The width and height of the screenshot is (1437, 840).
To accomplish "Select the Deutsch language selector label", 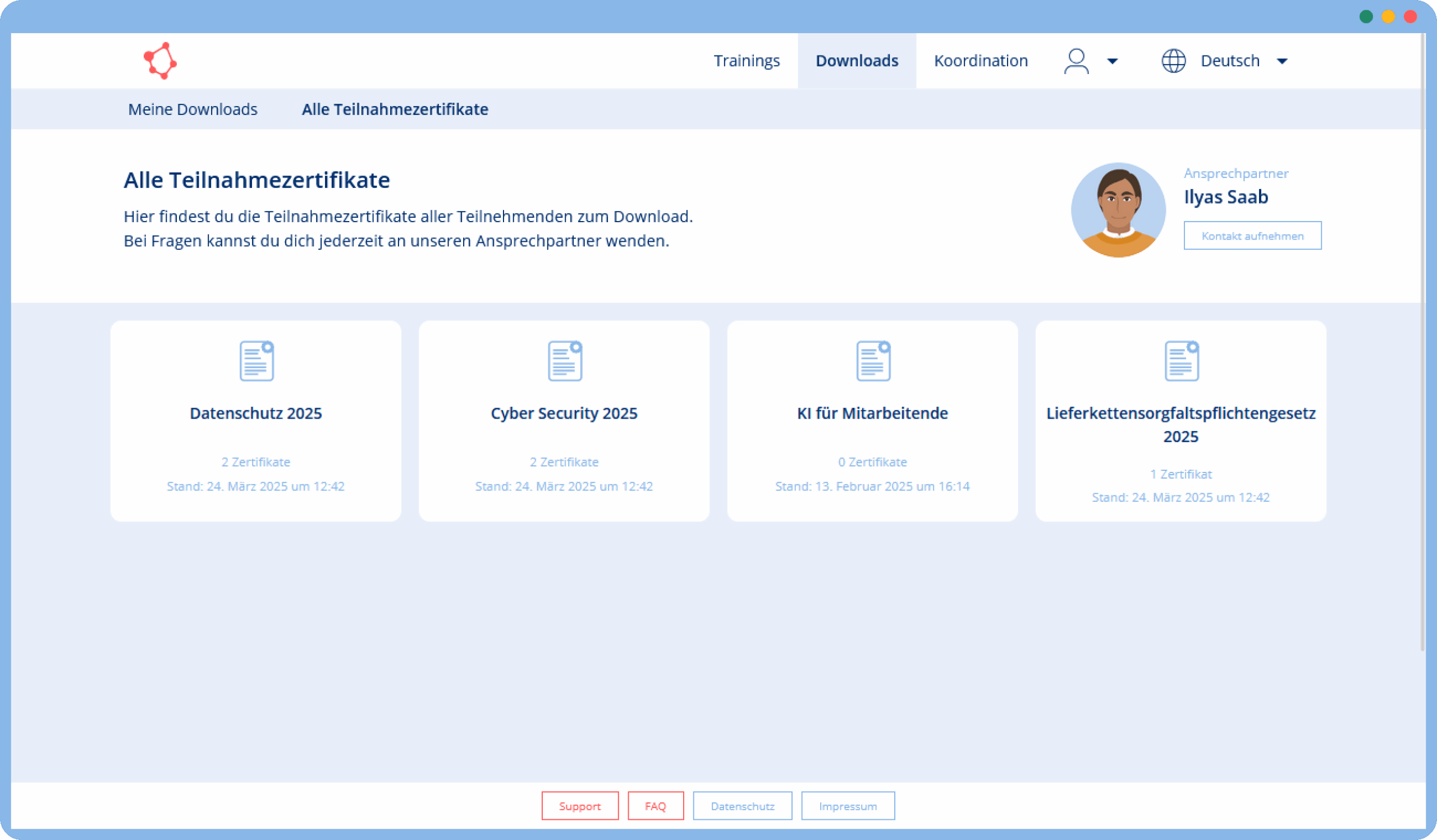I will [1229, 61].
